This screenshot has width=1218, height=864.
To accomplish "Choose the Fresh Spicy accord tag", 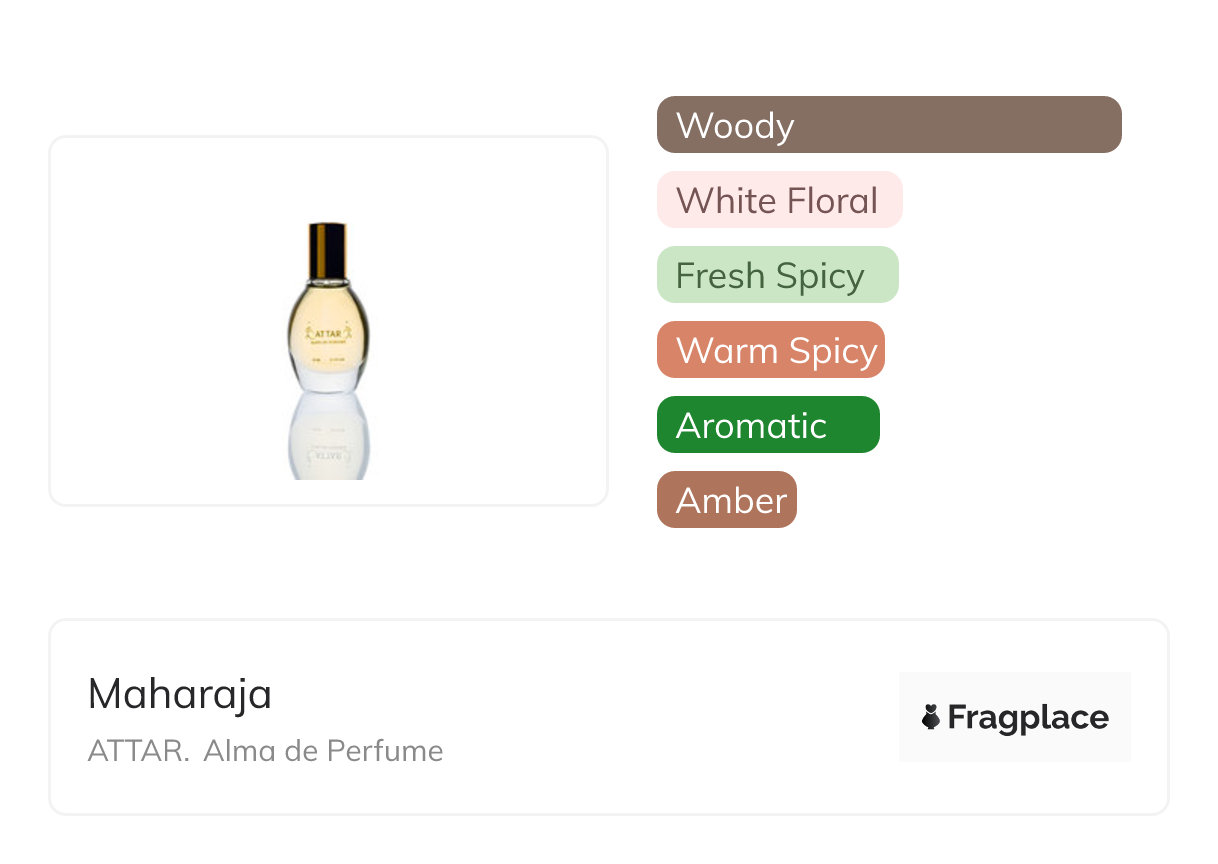I will pyautogui.click(x=777, y=275).
